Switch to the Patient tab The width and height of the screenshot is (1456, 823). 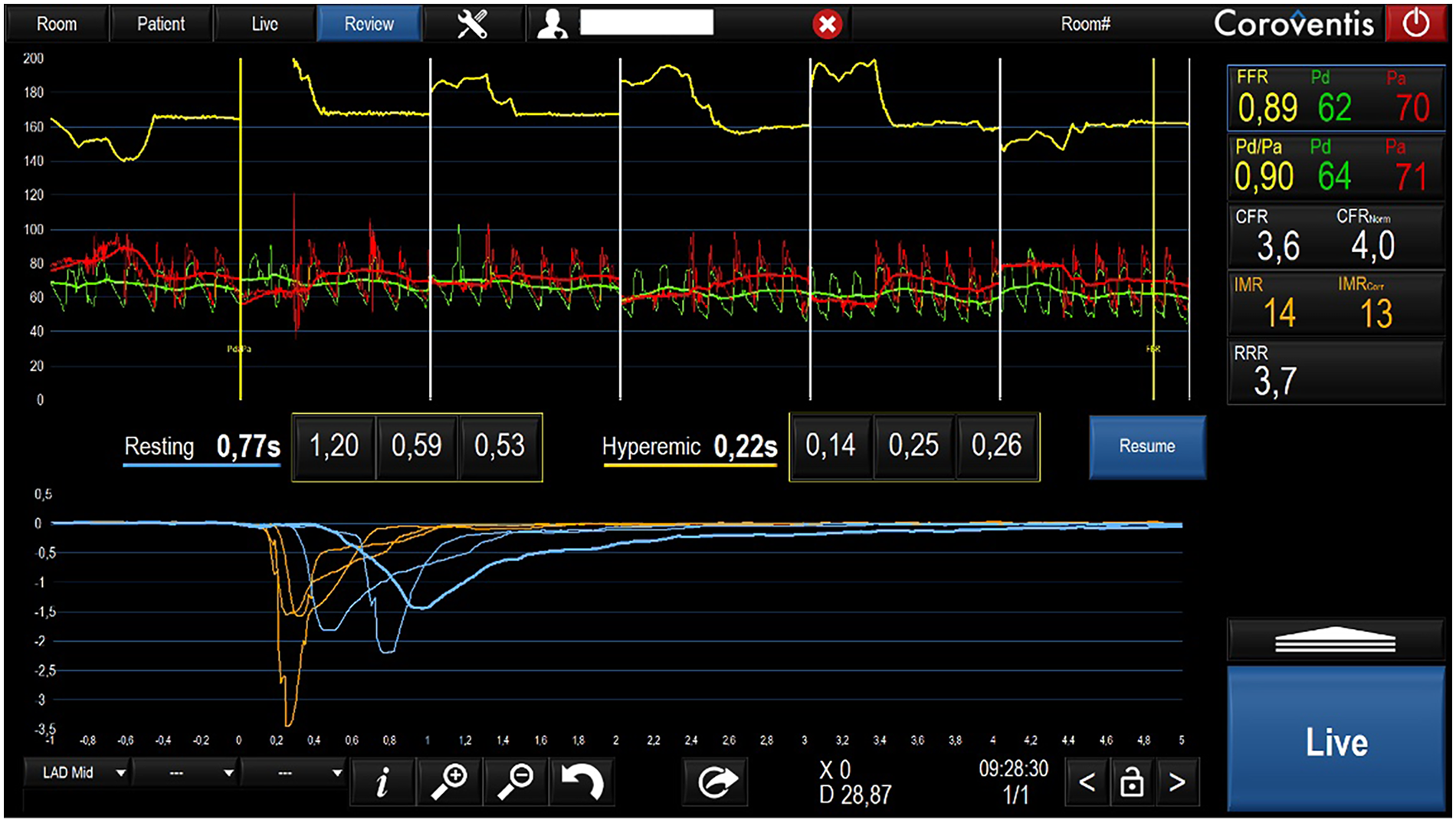(161, 25)
